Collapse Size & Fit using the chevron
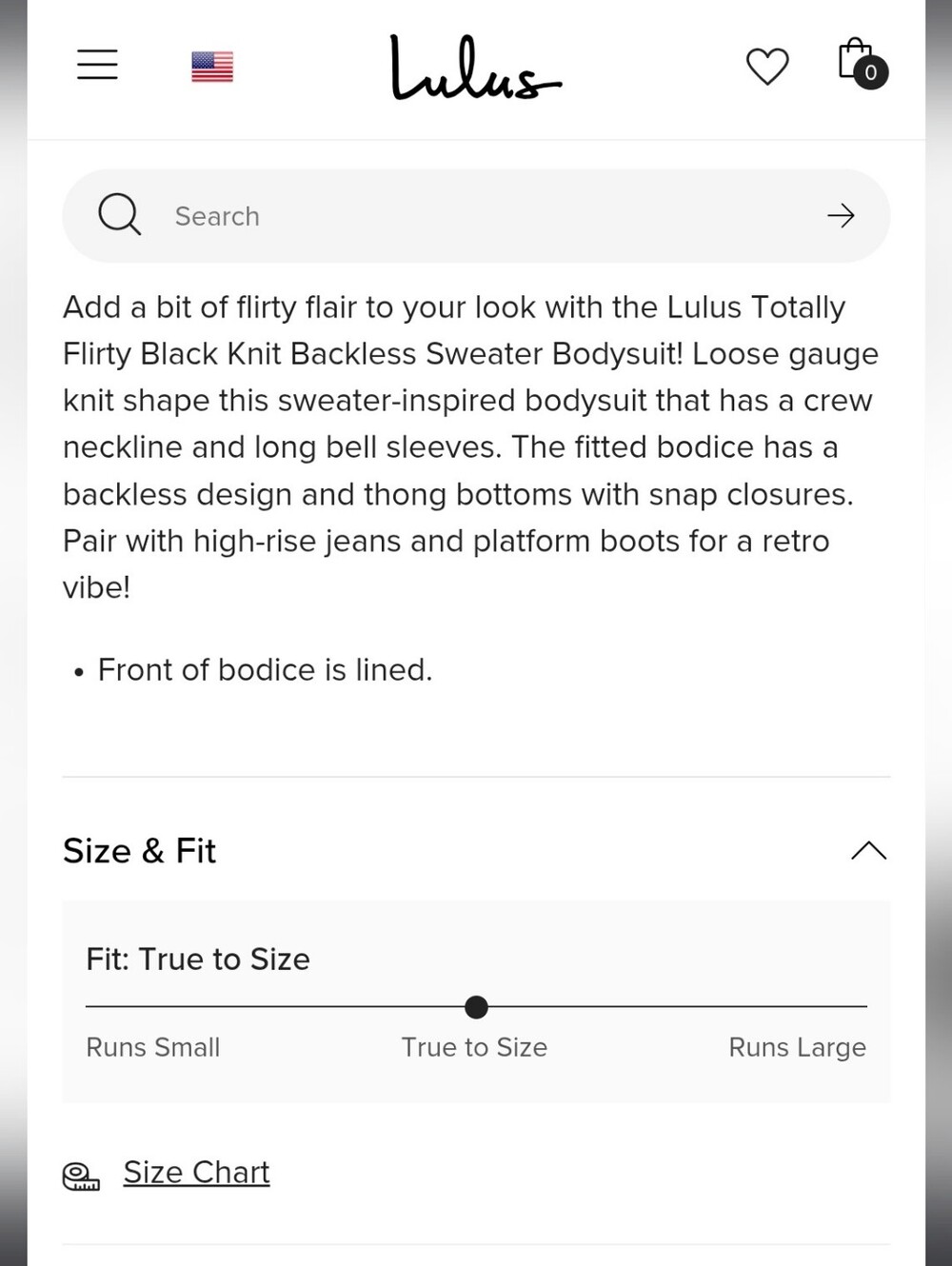952x1266 pixels. pos(868,850)
